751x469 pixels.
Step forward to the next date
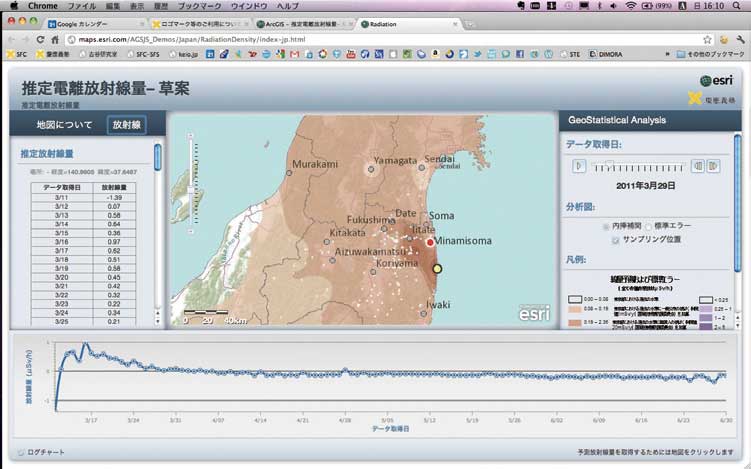pos(714,166)
